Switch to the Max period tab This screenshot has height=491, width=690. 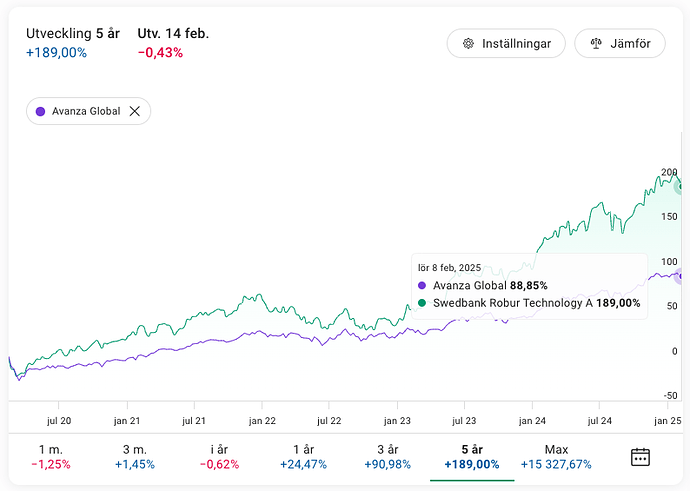tap(556, 457)
